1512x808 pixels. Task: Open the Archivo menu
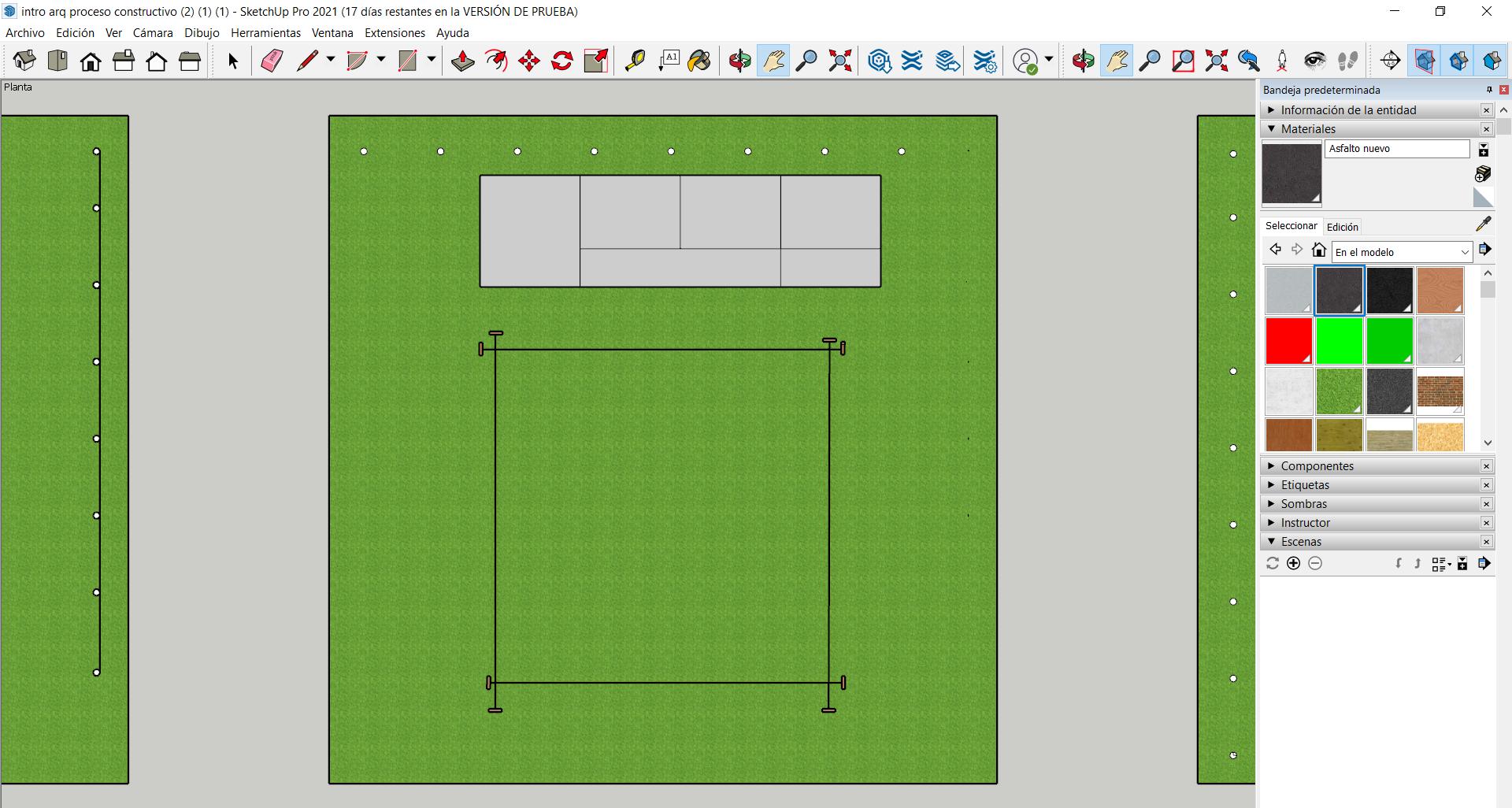pos(25,33)
